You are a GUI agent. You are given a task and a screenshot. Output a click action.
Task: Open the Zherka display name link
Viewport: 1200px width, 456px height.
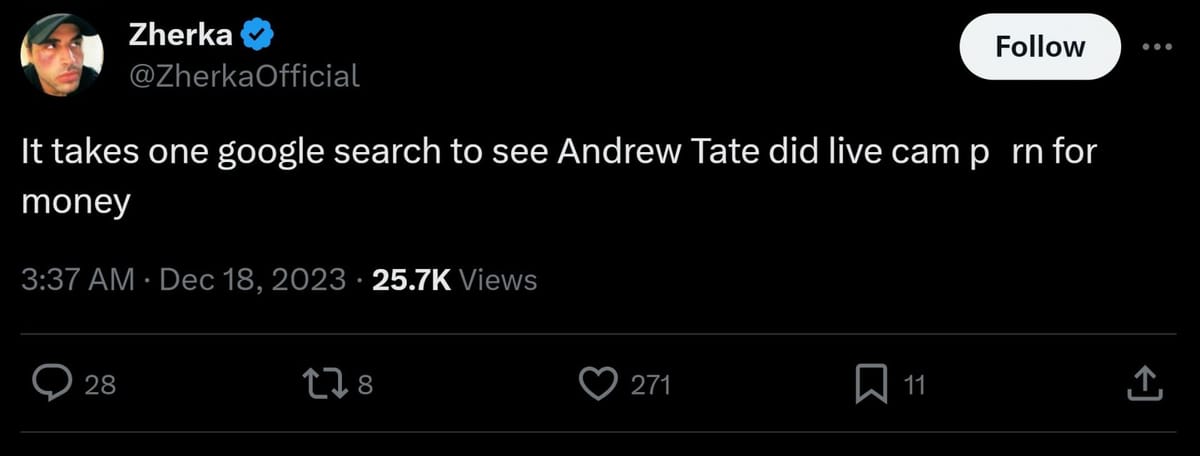click(181, 36)
